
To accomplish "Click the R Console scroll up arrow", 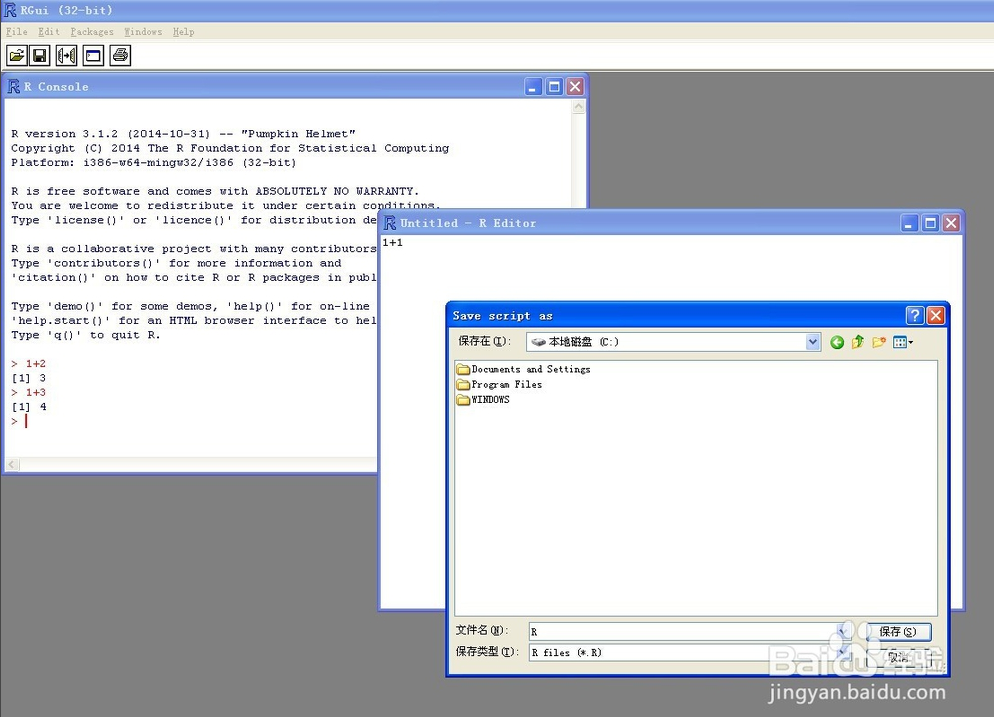I will pyautogui.click(x=578, y=107).
